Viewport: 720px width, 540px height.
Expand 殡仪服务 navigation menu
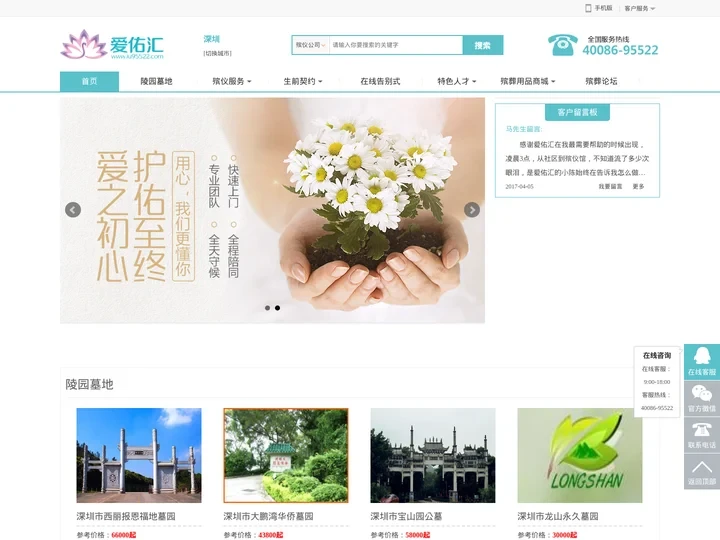[x=232, y=81]
